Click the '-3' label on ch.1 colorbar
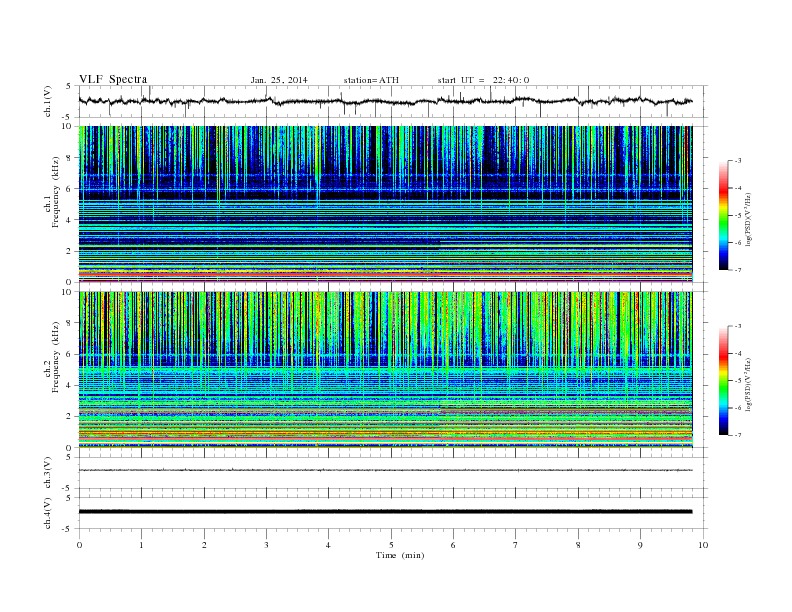 pos(737,161)
